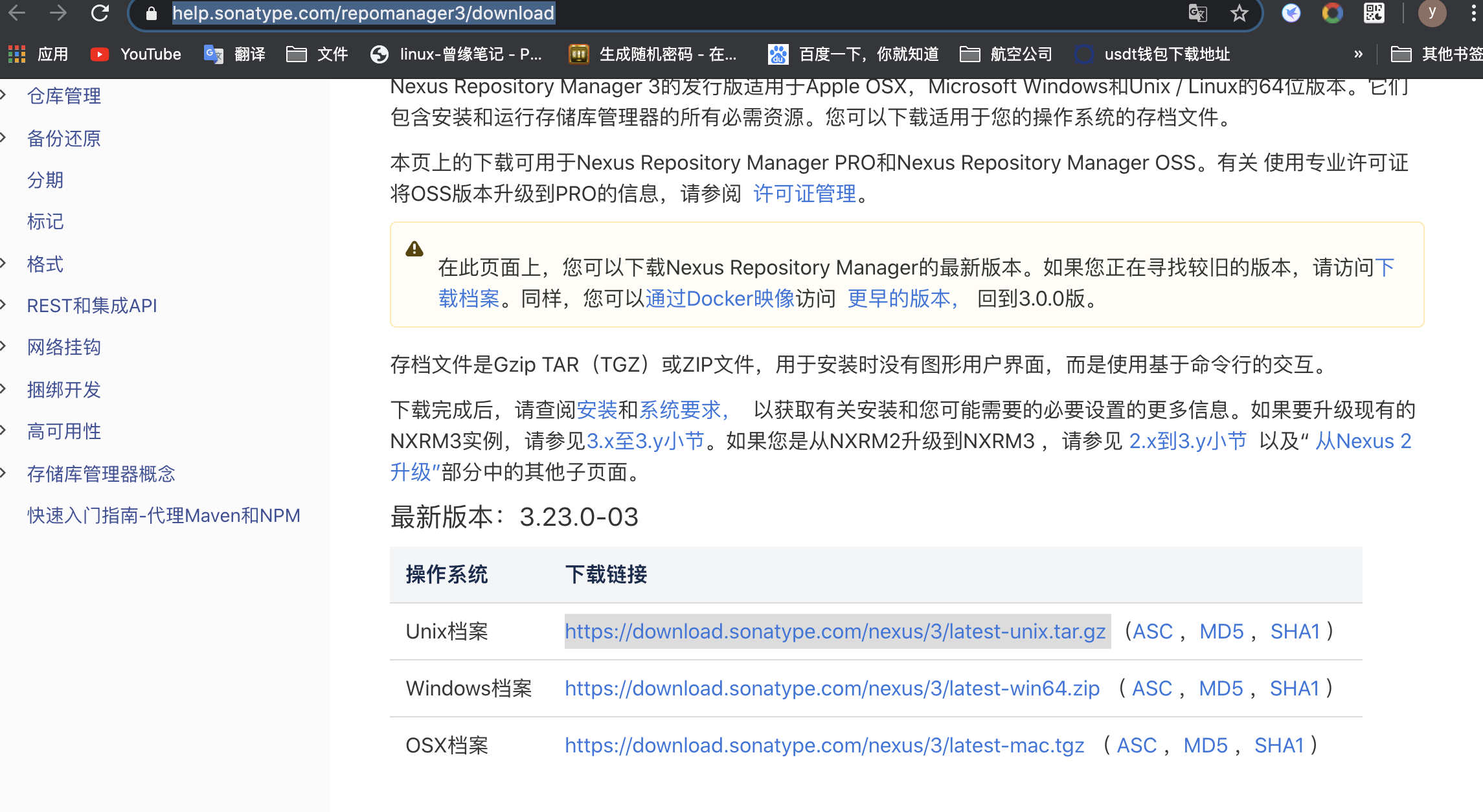Expand the 捆绑开发 sidebar section
1483x812 pixels.
(4, 389)
